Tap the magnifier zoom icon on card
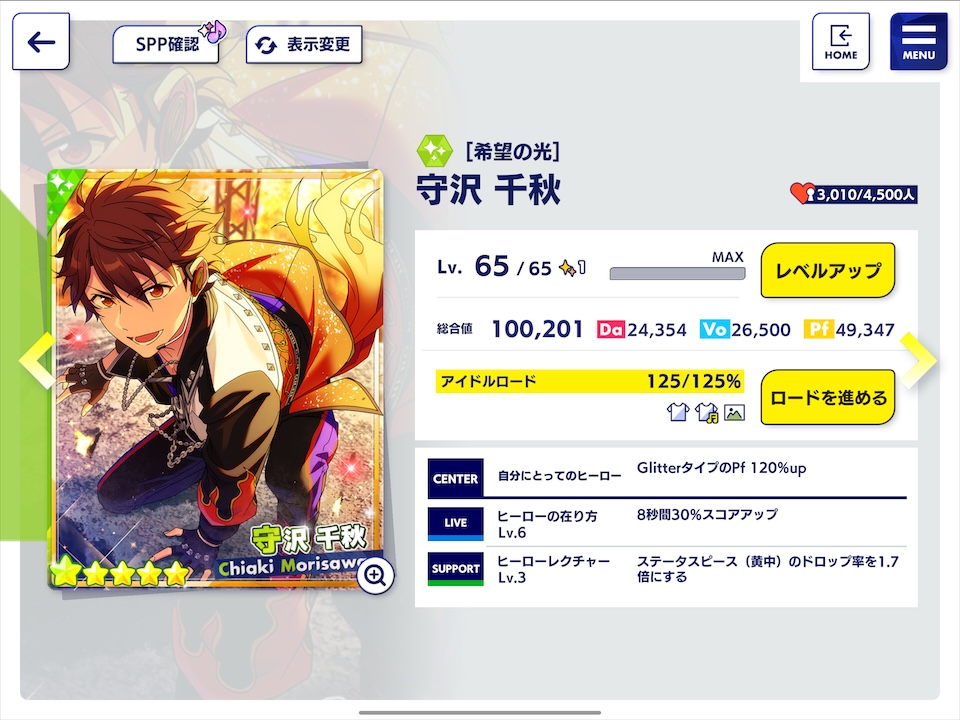 pos(375,575)
